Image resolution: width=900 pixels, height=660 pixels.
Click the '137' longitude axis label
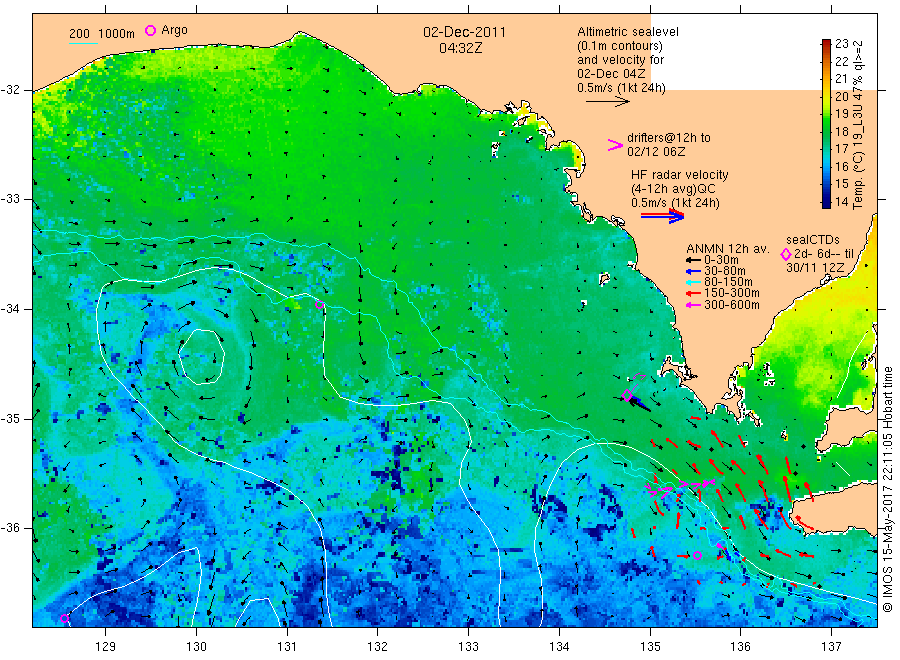(x=831, y=647)
